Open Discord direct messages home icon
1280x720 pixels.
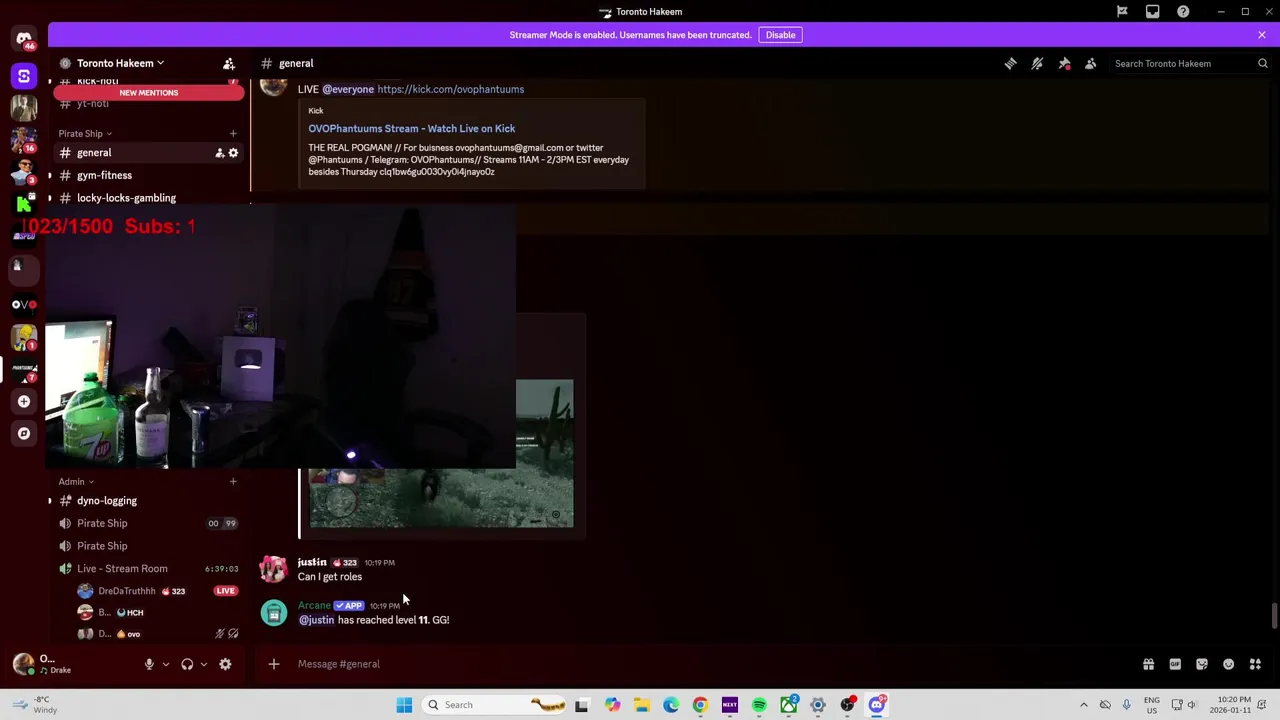click(24, 40)
